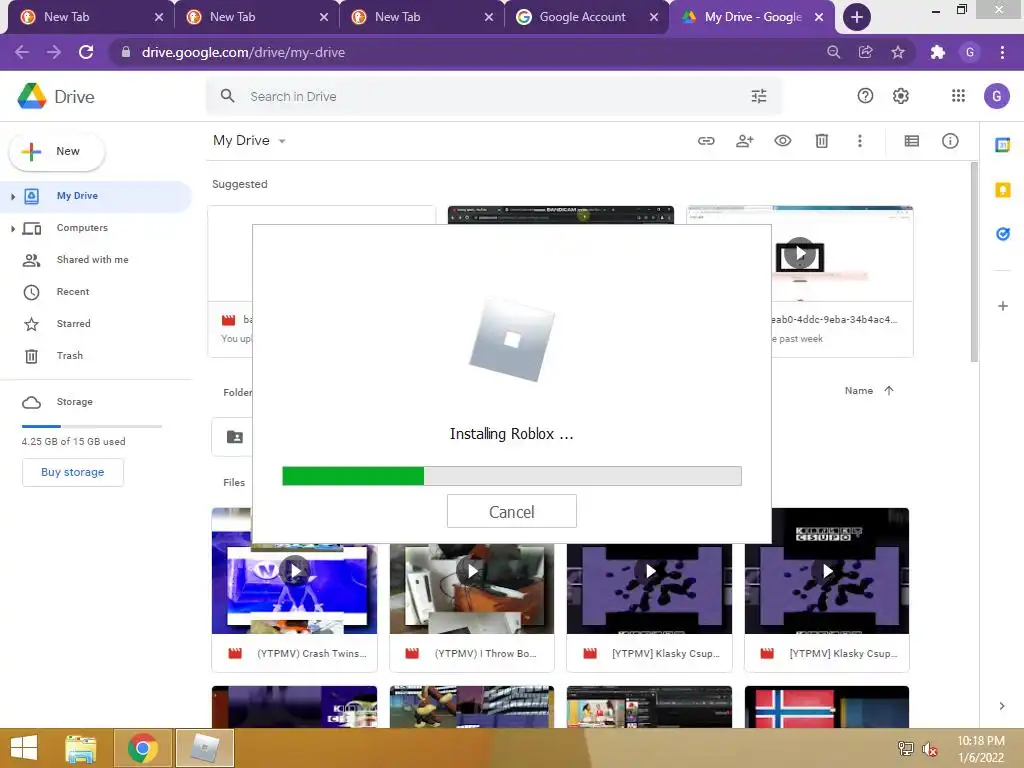Image resolution: width=1024 pixels, height=768 pixels.
Task: Open a new browser tab
Action: point(856,18)
